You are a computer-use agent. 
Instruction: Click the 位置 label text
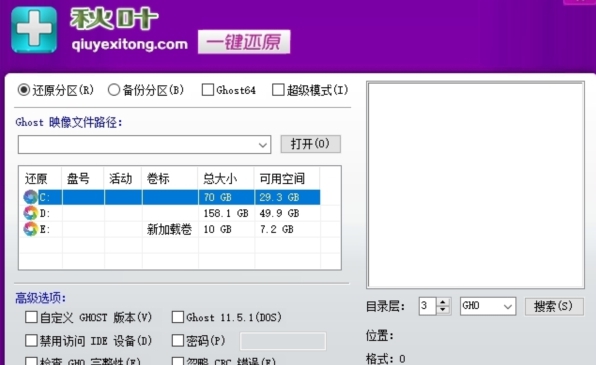click(379, 336)
